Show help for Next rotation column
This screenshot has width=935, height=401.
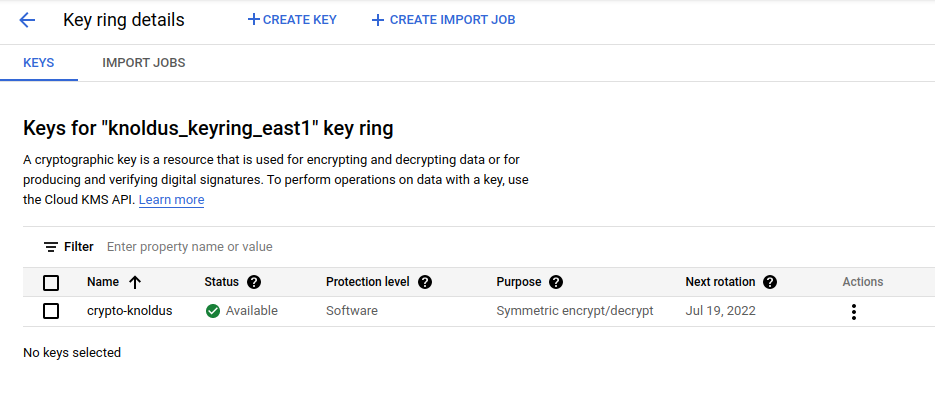(770, 282)
